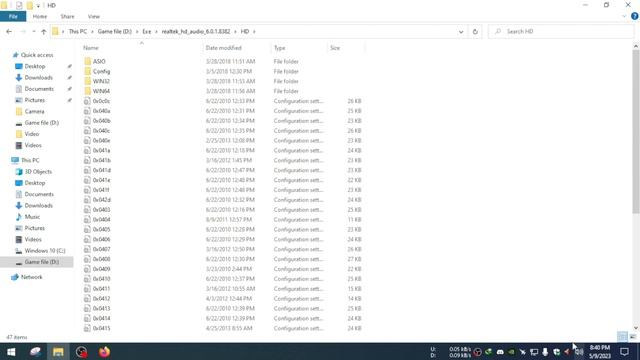Select file 0x041a

click(101, 151)
